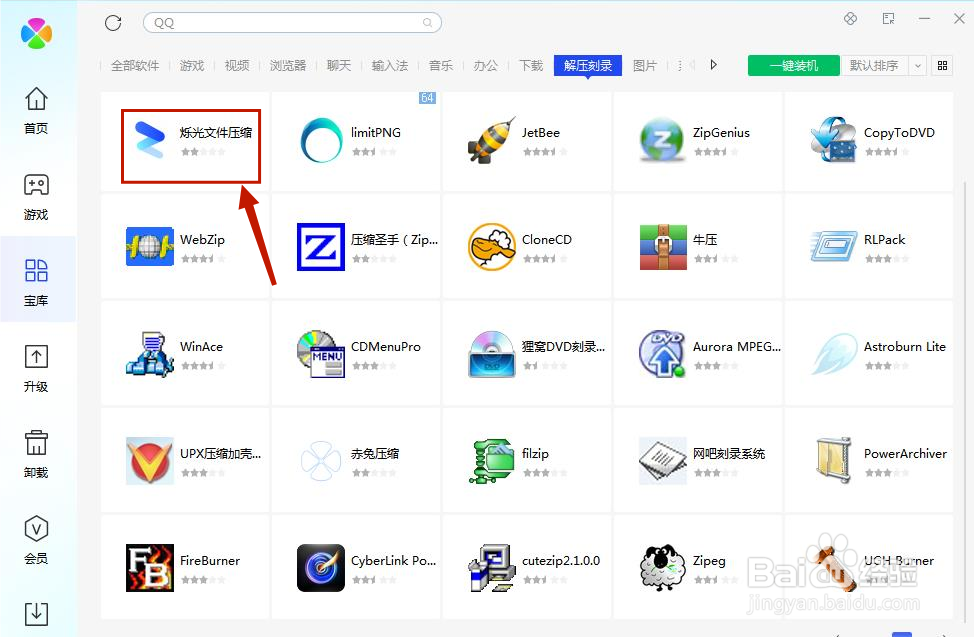Select the Astroburn Lite feather icon
The width and height of the screenshot is (974, 637).
834,354
